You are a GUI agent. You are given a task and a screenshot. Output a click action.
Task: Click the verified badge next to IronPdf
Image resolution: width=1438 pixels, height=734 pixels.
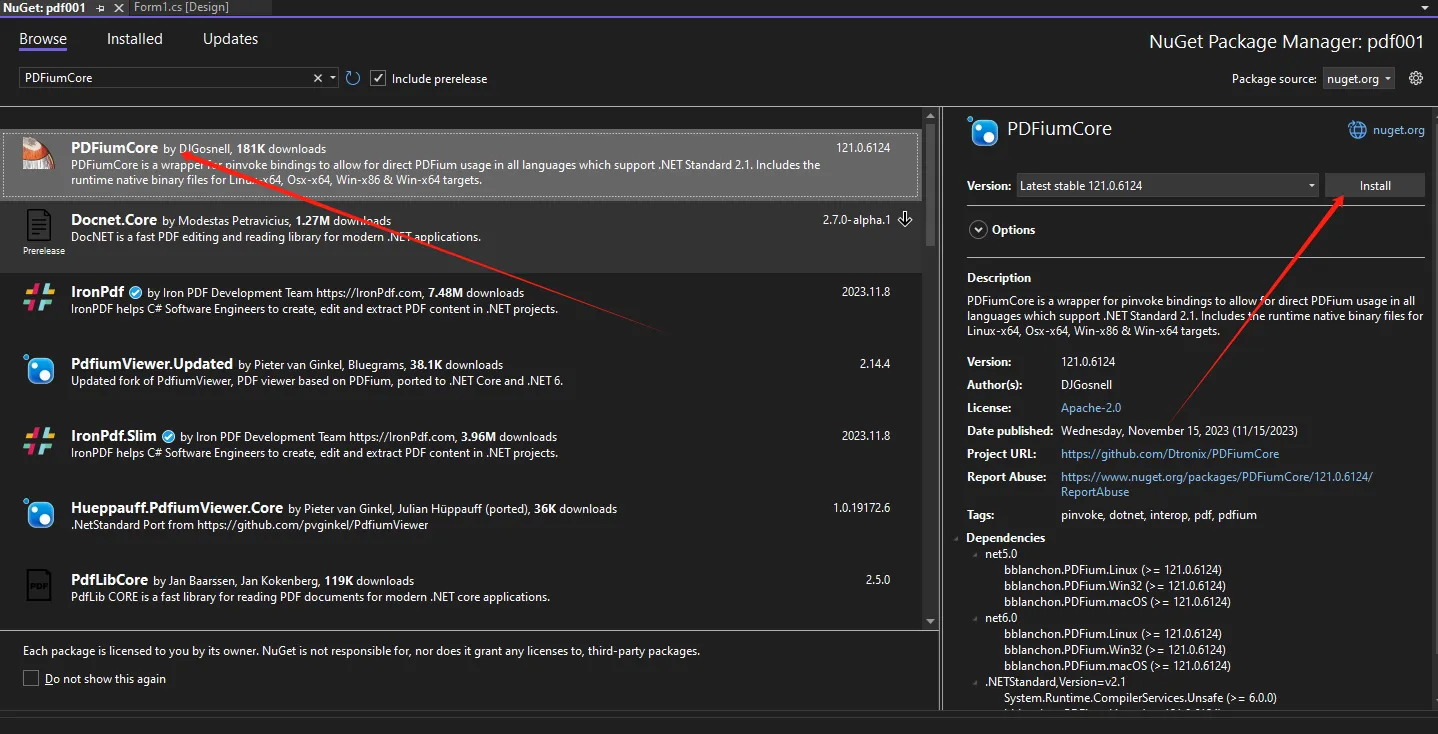[x=136, y=293]
